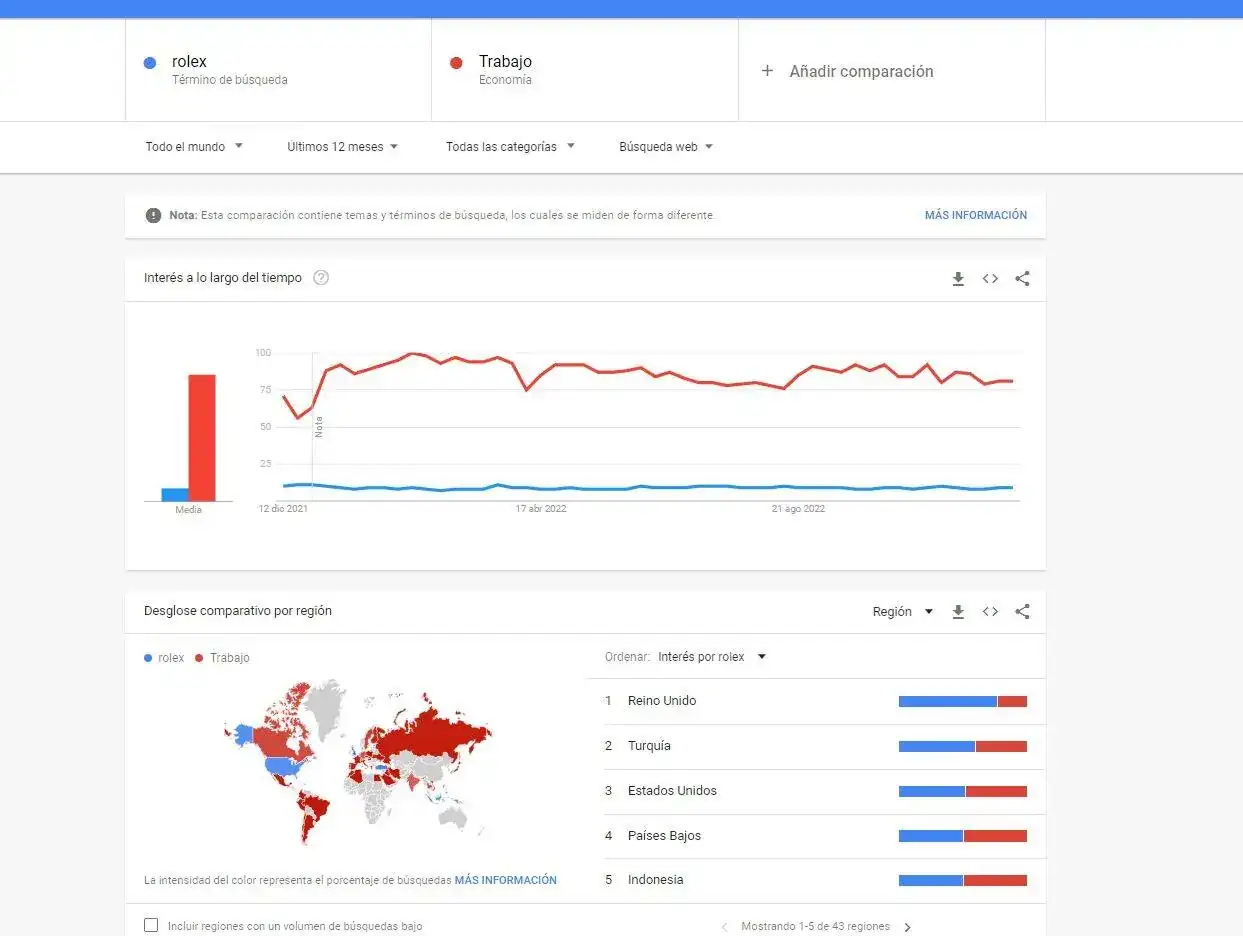Click the blue rolex term color dot
Viewport: 1243px width, 936px height.
[150, 63]
